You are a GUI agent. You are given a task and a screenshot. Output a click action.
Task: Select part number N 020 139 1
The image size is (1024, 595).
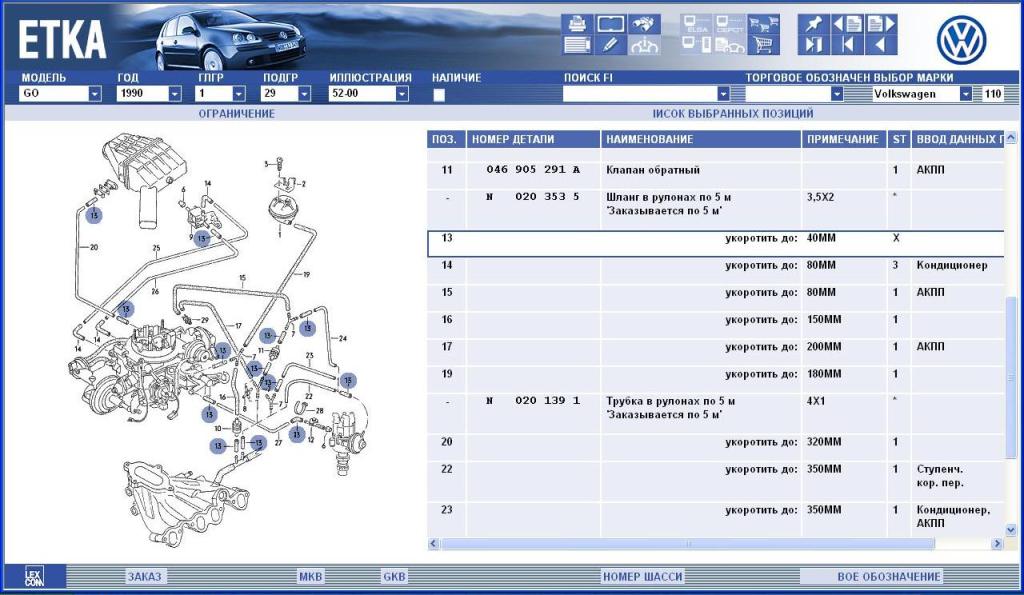coord(533,401)
